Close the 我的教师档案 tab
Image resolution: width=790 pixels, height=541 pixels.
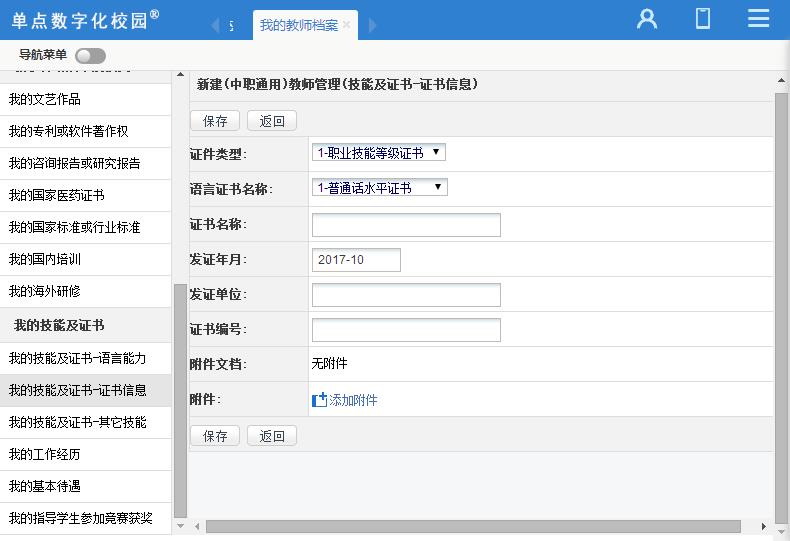click(x=346, y=25)
